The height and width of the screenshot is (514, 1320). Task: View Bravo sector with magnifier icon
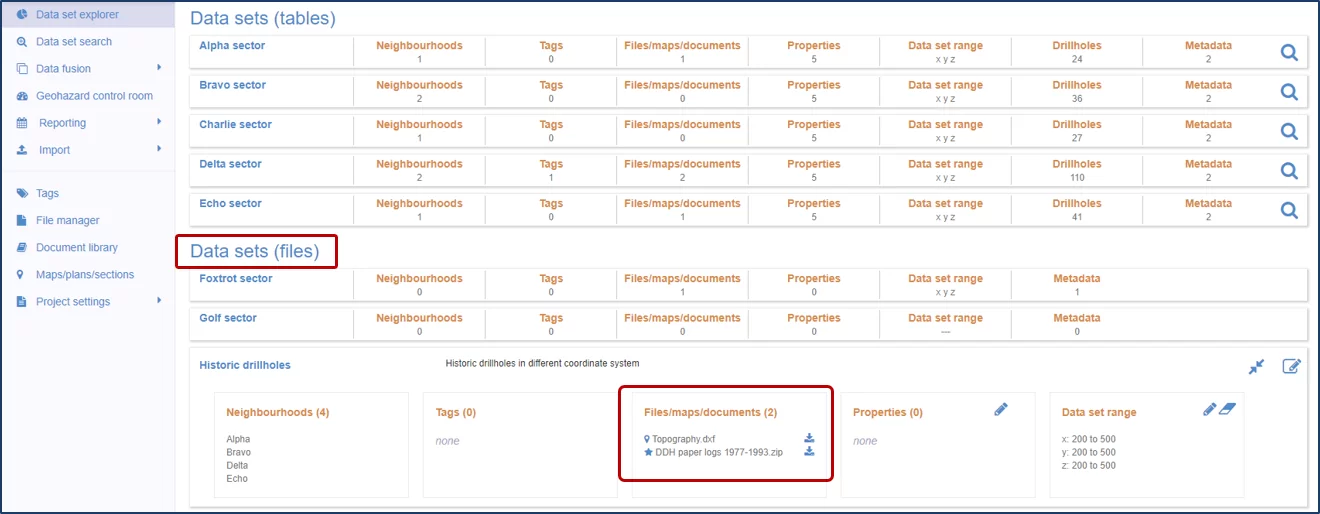point(1289,92)
